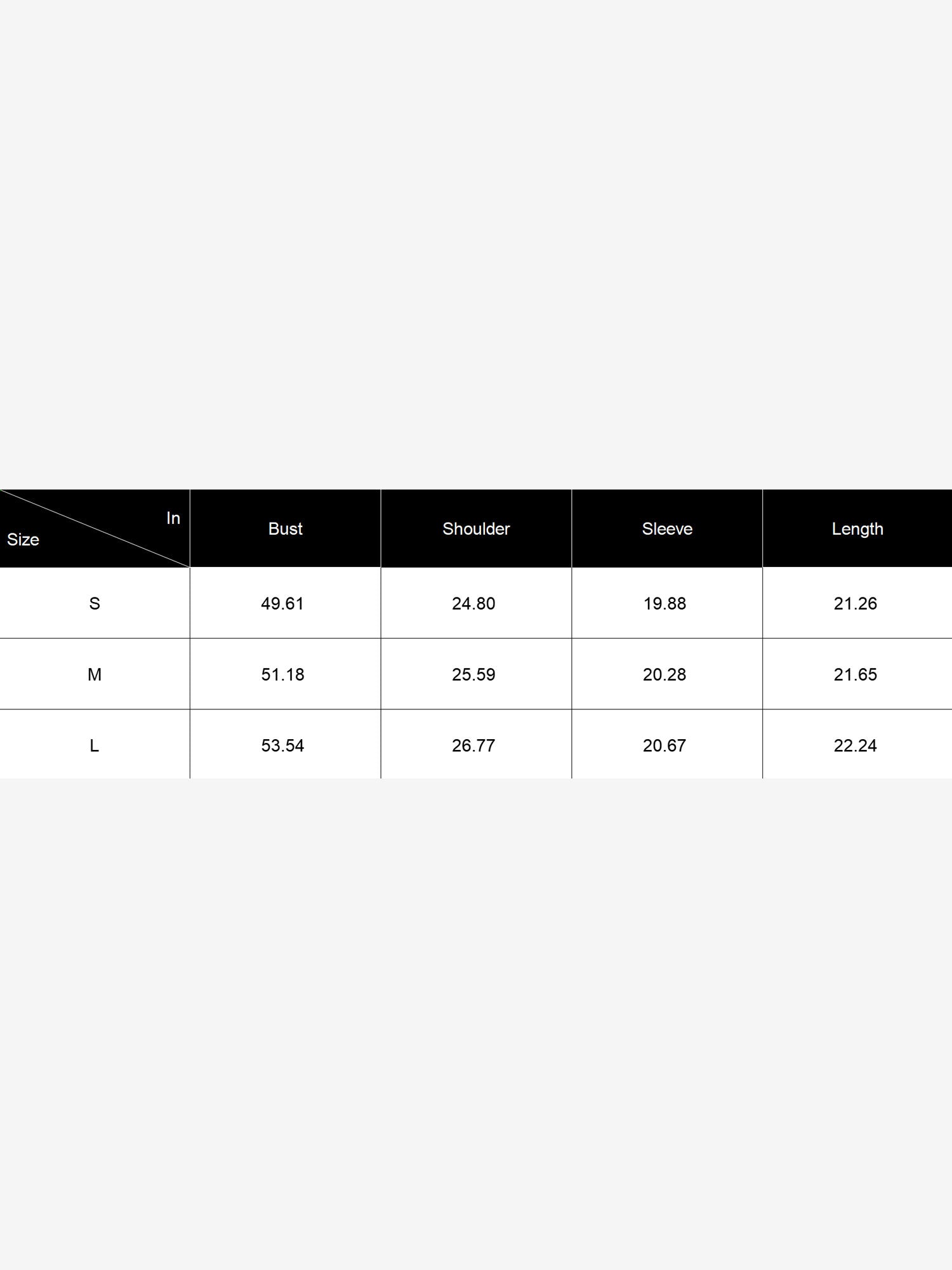The image size is (952, 1270).
Task: Click the length value 22.24
Action: 856,745
